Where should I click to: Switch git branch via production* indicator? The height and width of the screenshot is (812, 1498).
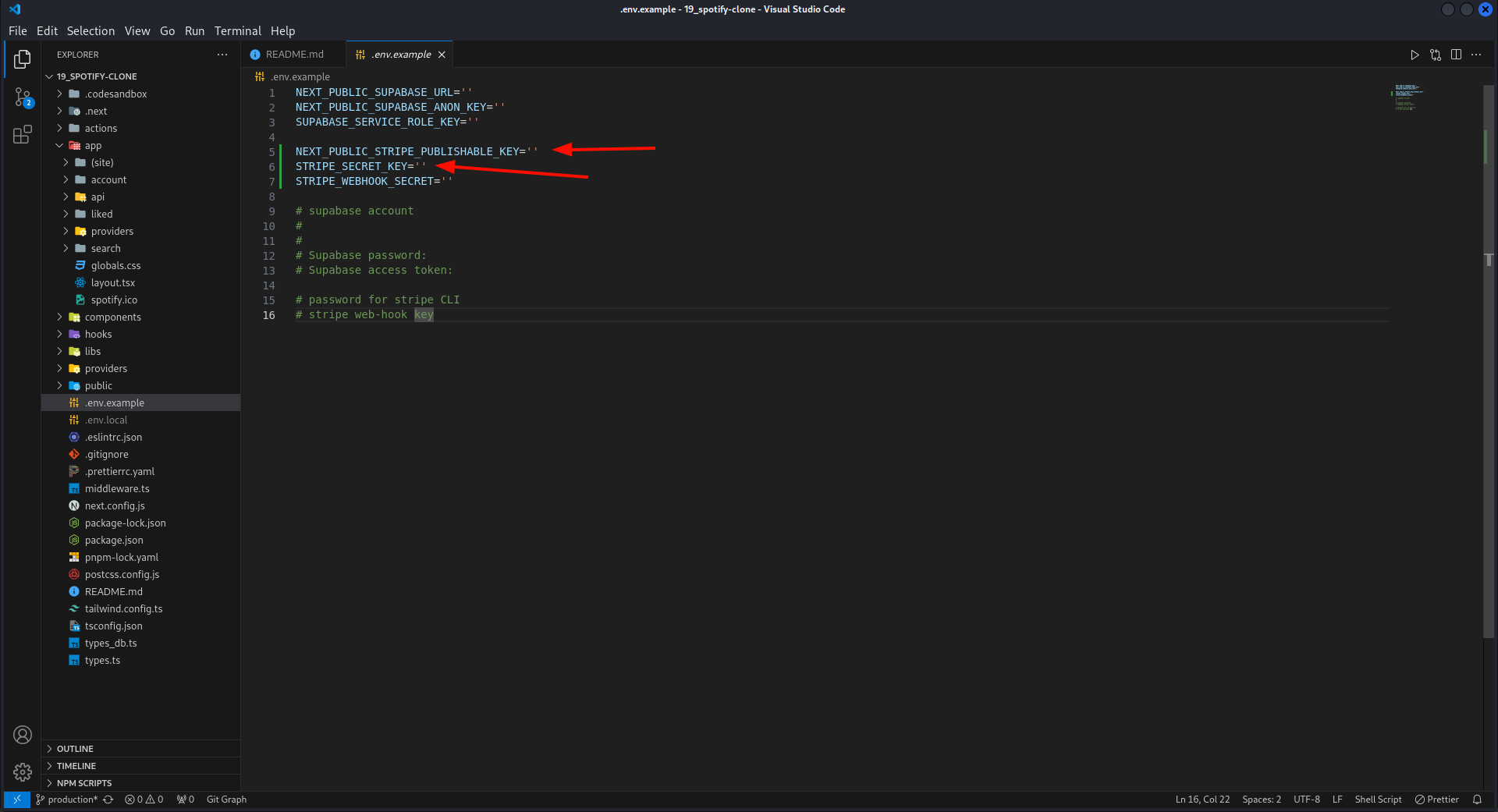click(66, 800)
